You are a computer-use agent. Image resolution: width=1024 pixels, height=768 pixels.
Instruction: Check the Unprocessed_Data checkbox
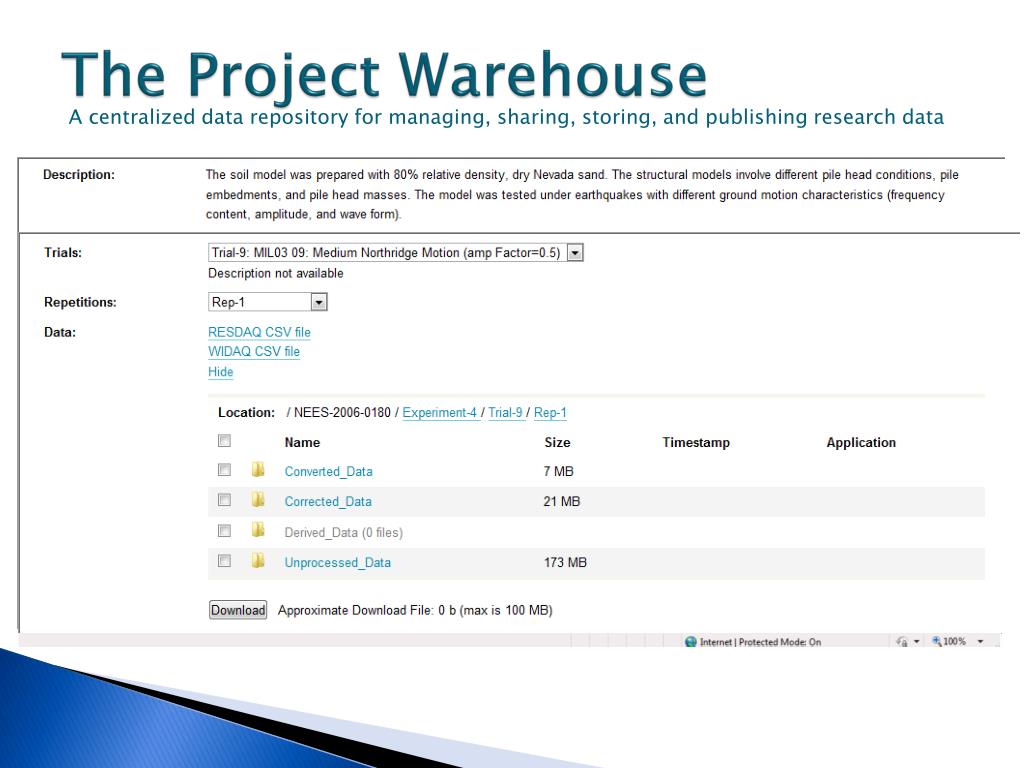coord(224,561)
